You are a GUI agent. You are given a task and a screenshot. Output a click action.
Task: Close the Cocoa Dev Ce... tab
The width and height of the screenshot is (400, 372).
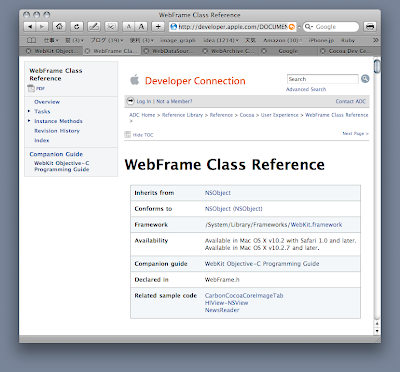[322, 51]
